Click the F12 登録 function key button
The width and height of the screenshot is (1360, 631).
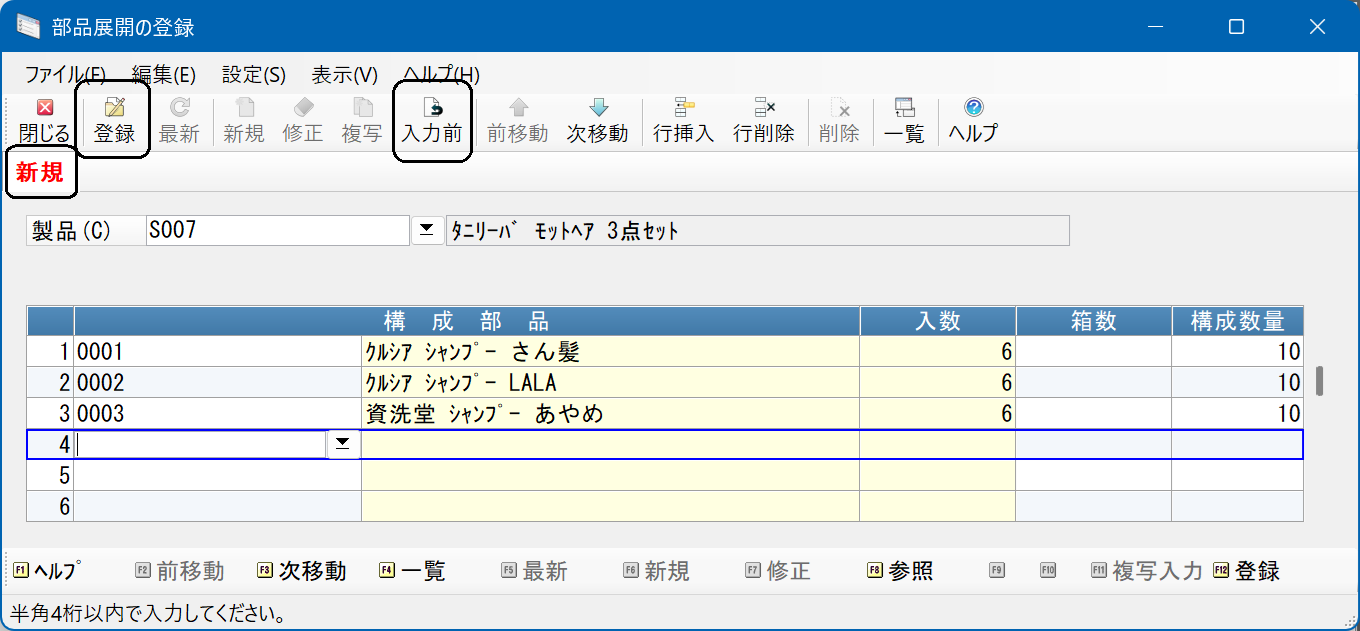pyautogui.click(x=1247, y=571)
